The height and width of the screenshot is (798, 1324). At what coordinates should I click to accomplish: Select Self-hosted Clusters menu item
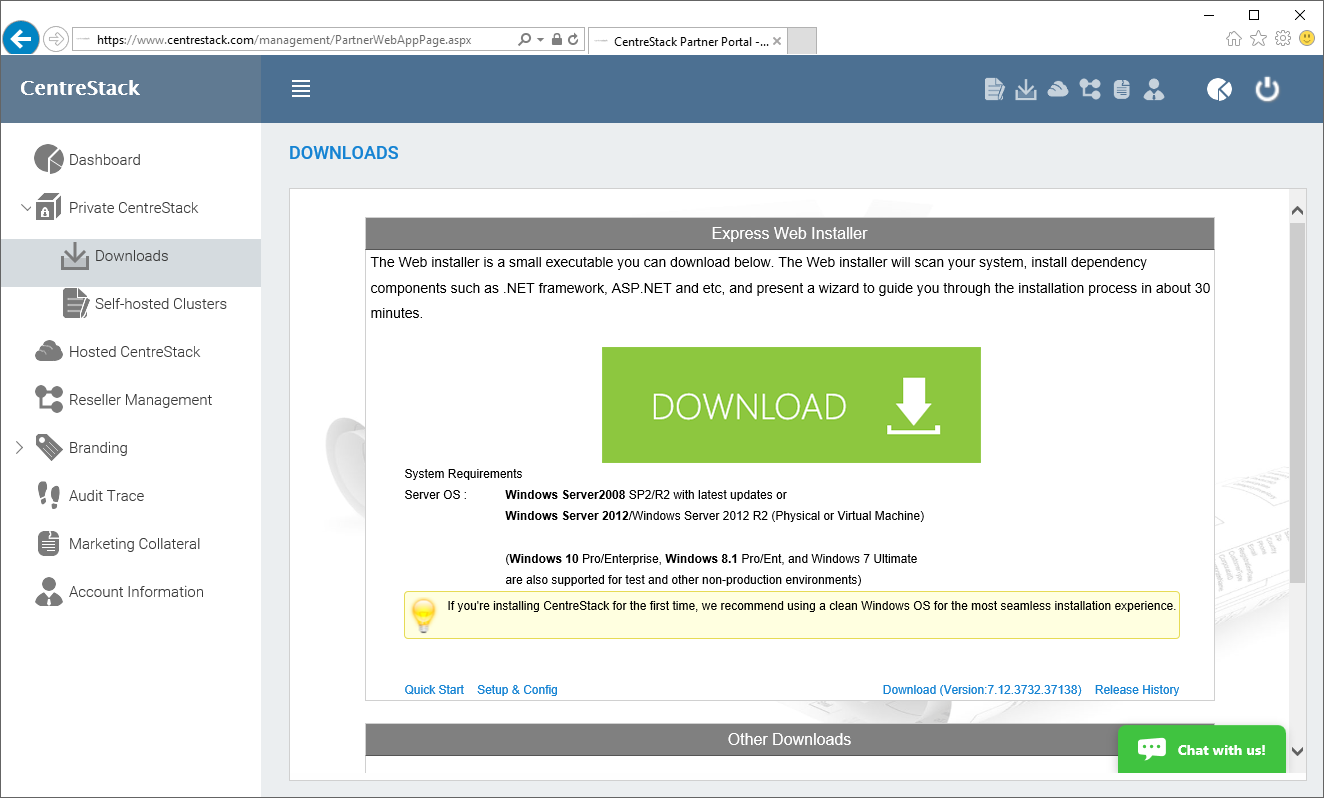pyautogui.click(x=161, y=304)
